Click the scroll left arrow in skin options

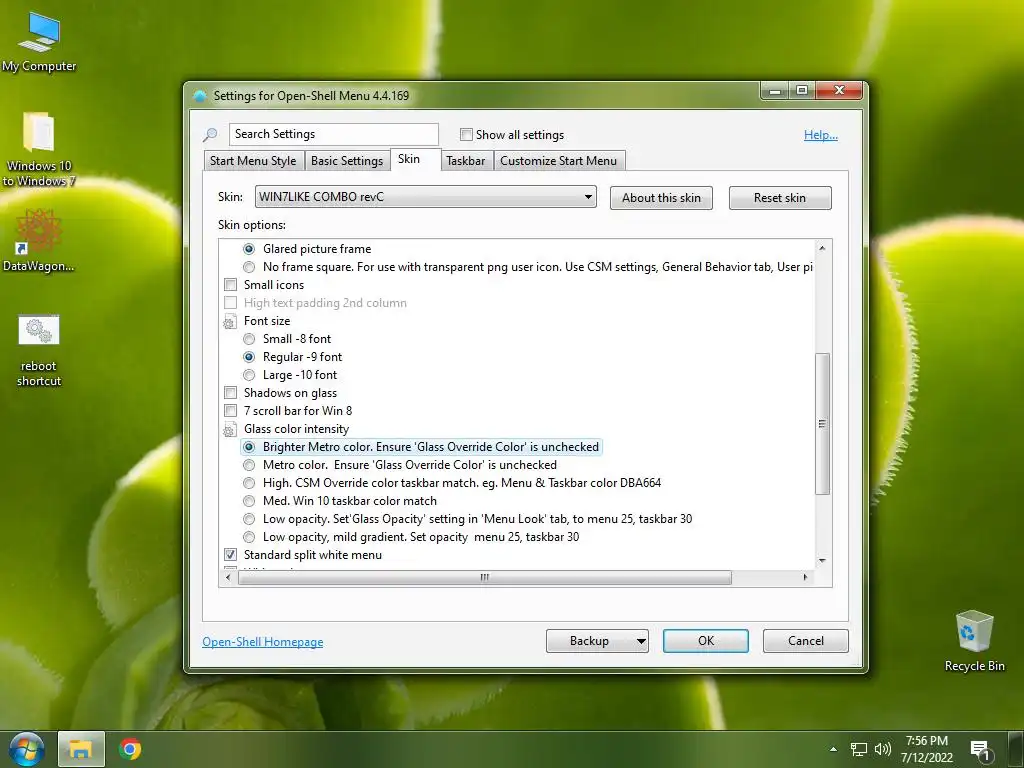227,577
